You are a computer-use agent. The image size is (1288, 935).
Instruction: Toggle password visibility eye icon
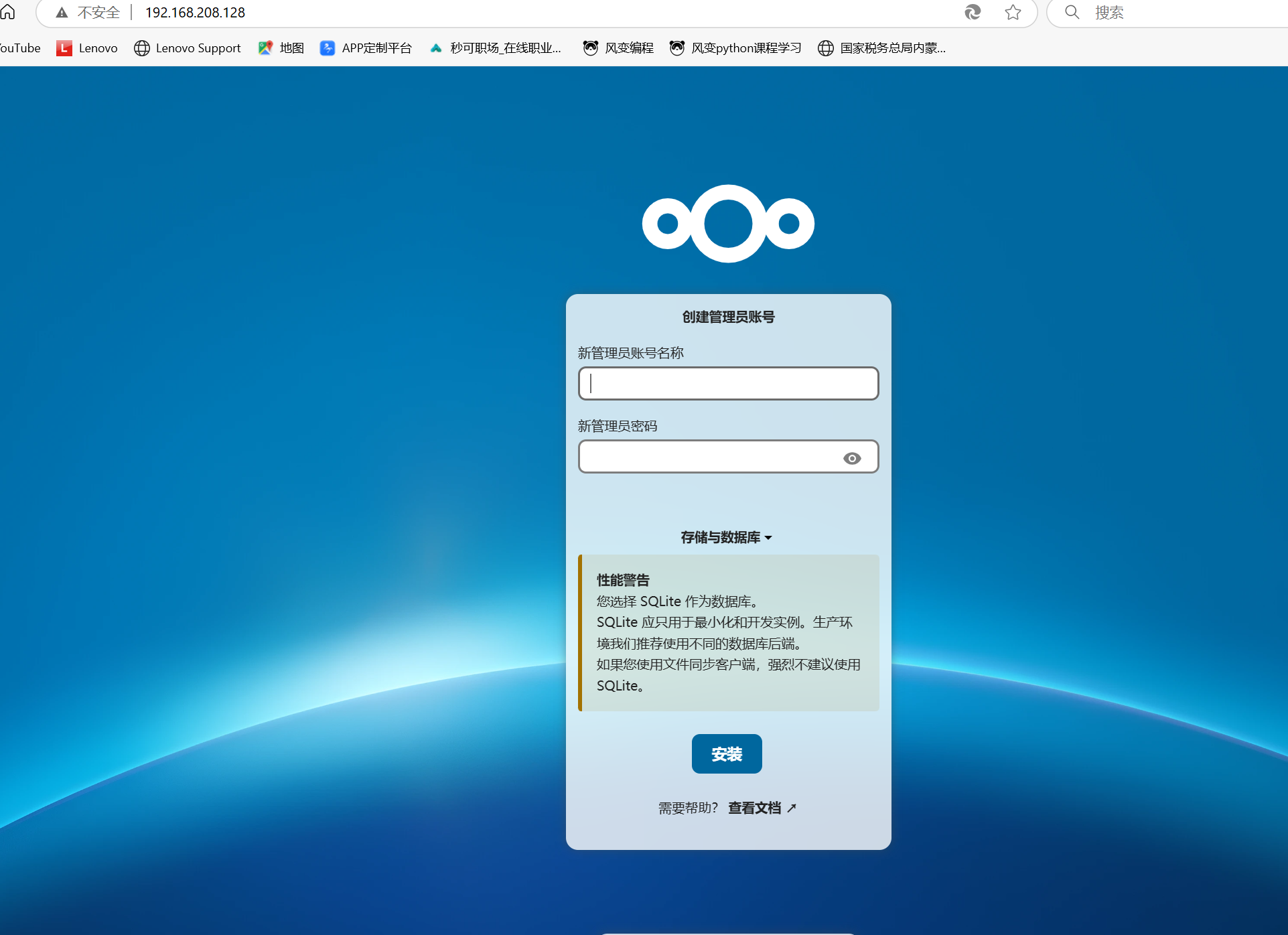852,458
